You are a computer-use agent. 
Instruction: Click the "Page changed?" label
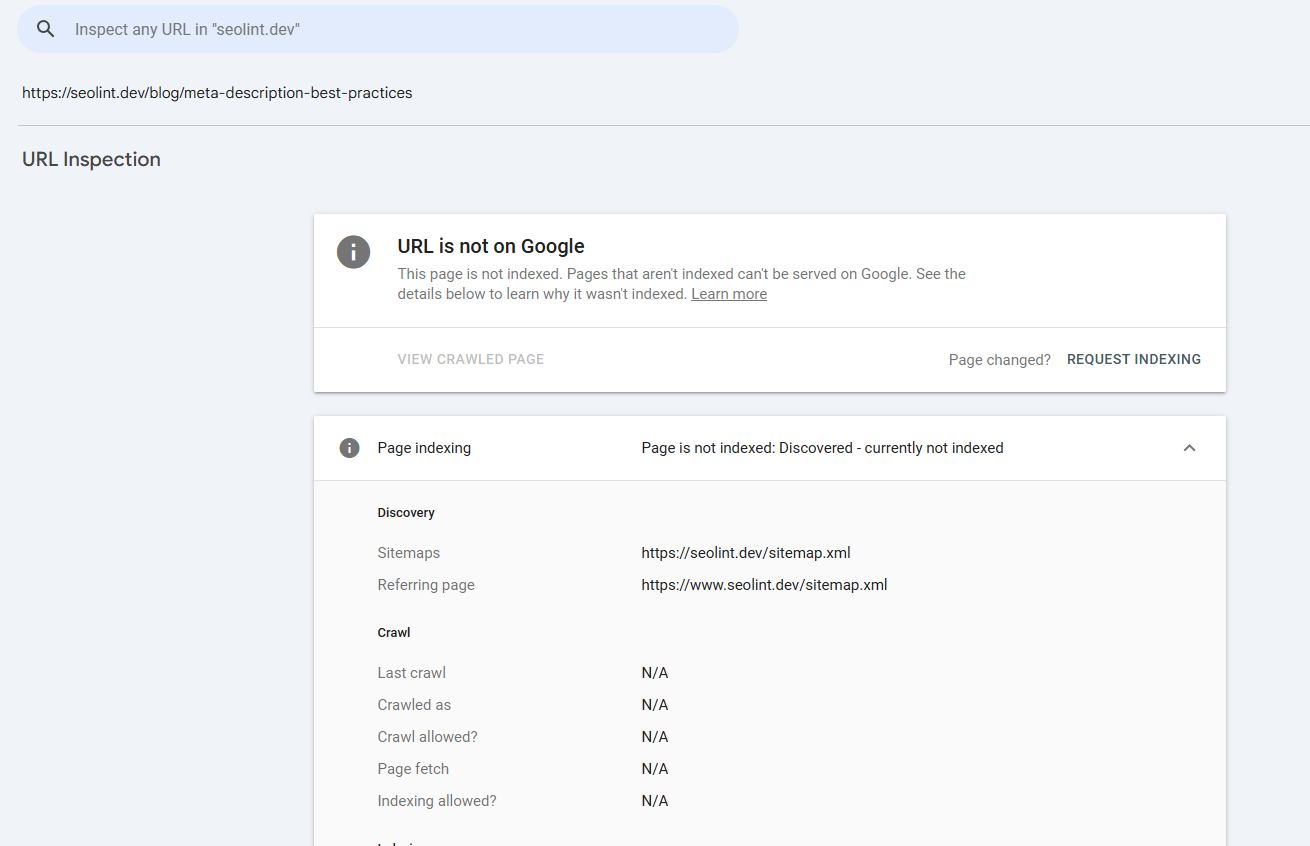999,359
